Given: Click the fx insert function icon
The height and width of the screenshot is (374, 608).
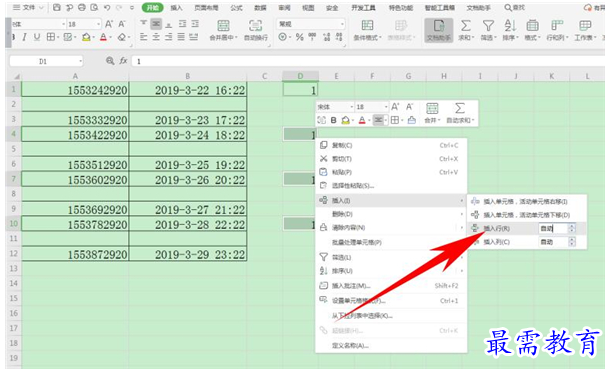Looking at the screenshot, I should tap(124, 61).
